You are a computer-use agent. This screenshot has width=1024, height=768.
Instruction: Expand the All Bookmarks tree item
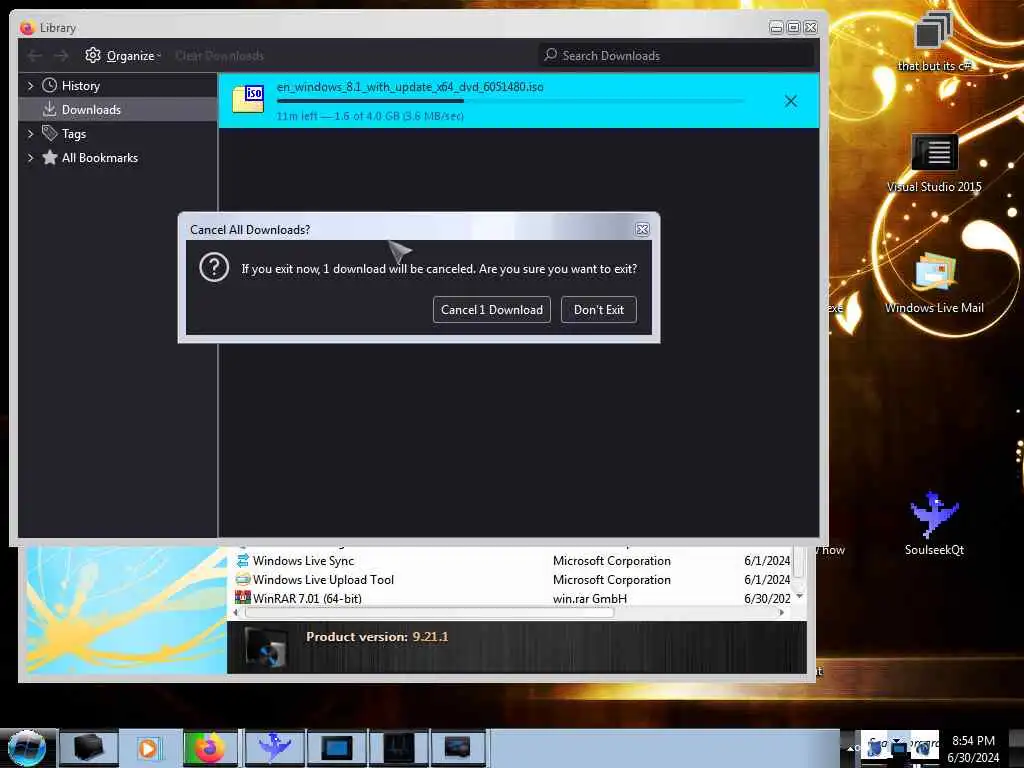tap(30, 158)
